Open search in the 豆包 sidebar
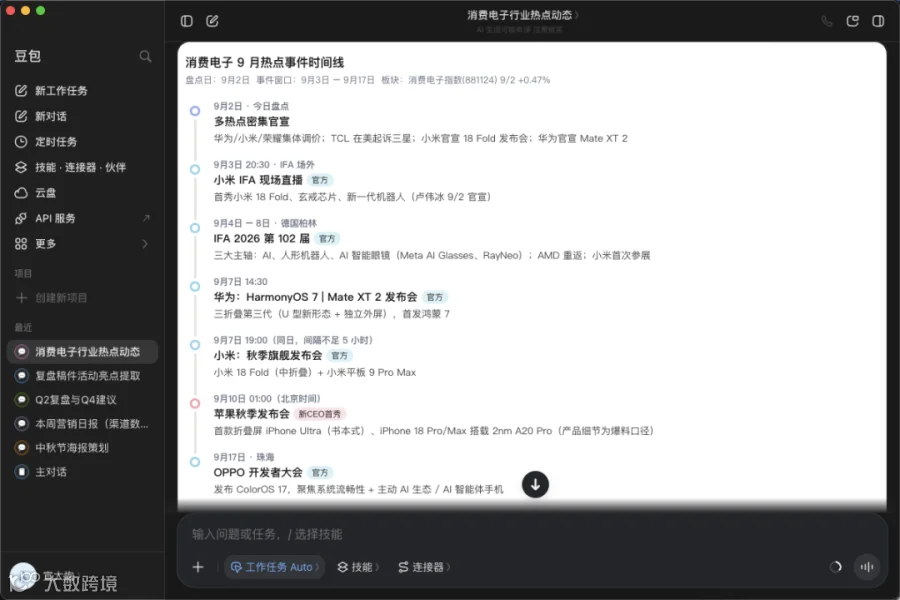The image size is (900, 600). click(145, 56)
